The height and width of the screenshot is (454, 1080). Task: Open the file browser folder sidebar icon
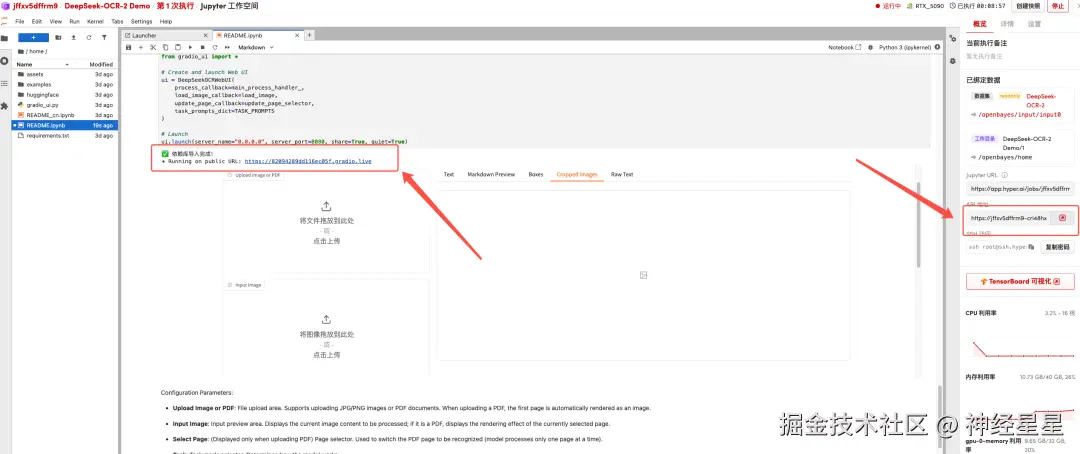click(4, 38)
